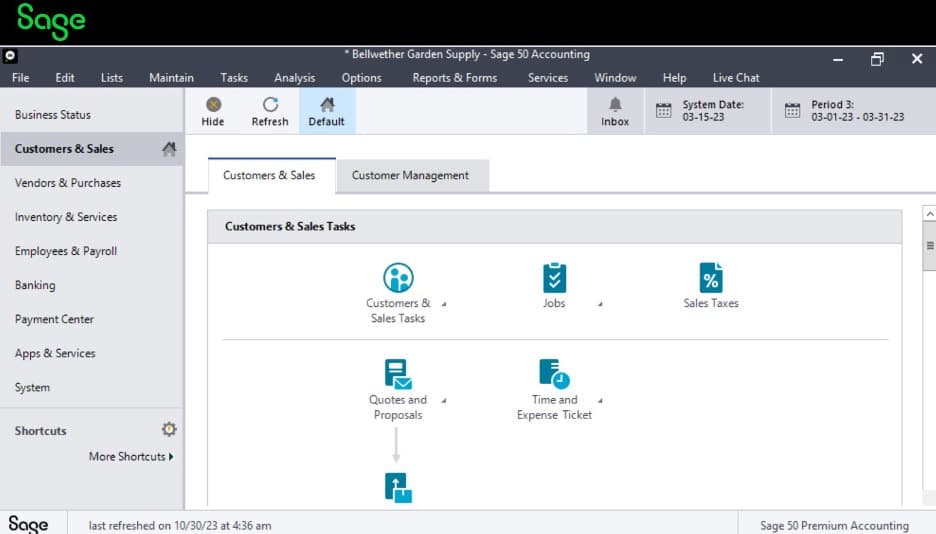Open the Edit menu
Viewport: 936px width, 534px height.
tap(64, 78)
